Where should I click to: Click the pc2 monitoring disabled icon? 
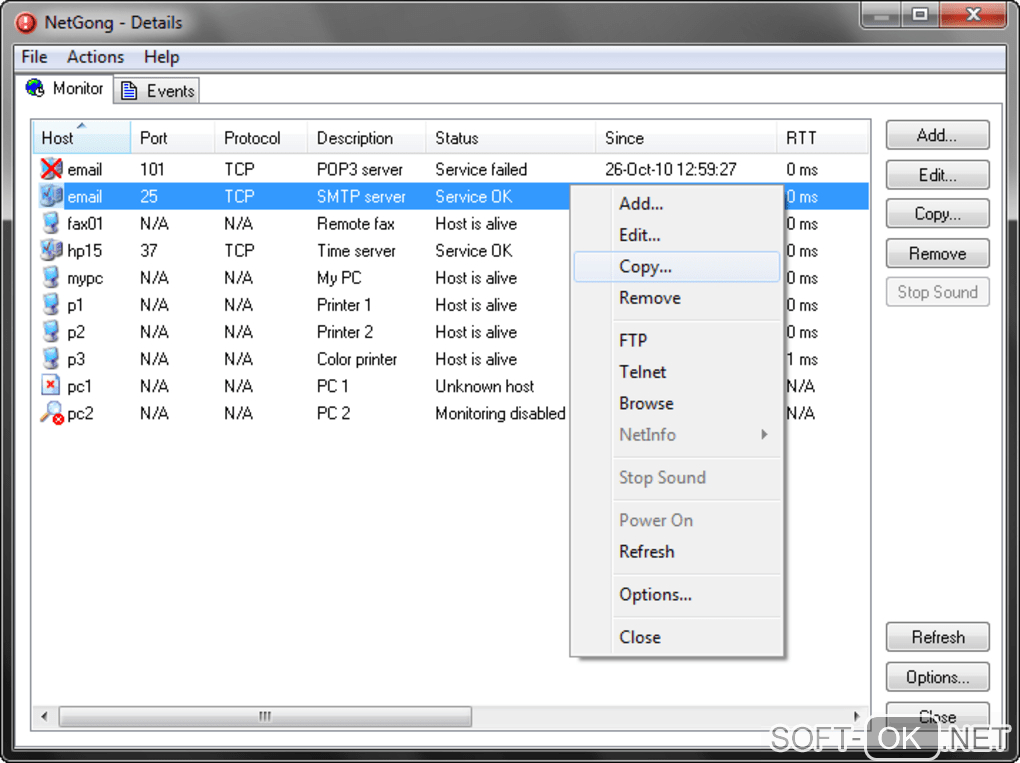[51, 413]
